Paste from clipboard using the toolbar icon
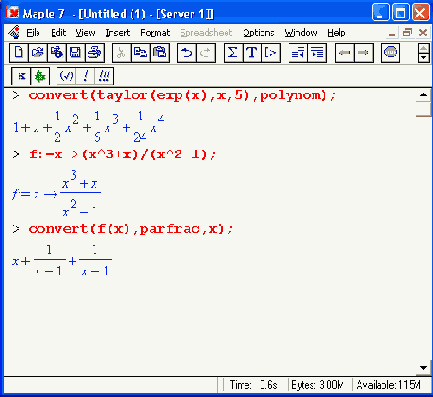Screen dimensions: 433x397 coord(160,53)
